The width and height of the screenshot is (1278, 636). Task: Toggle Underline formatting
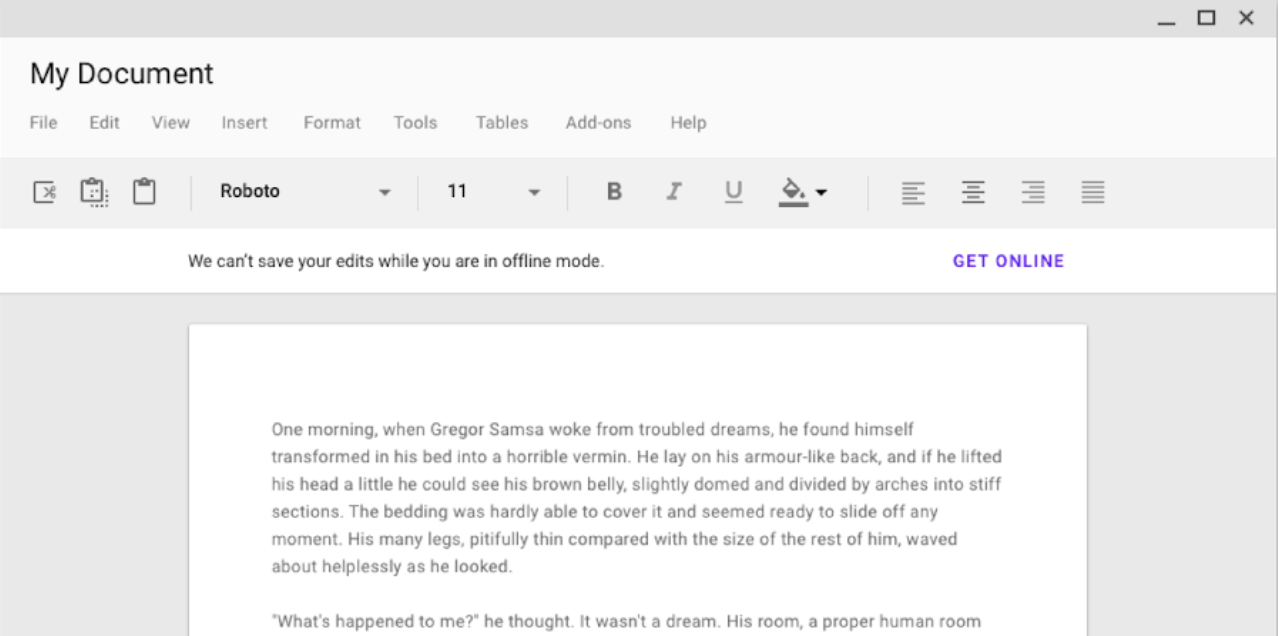[734, 192]
